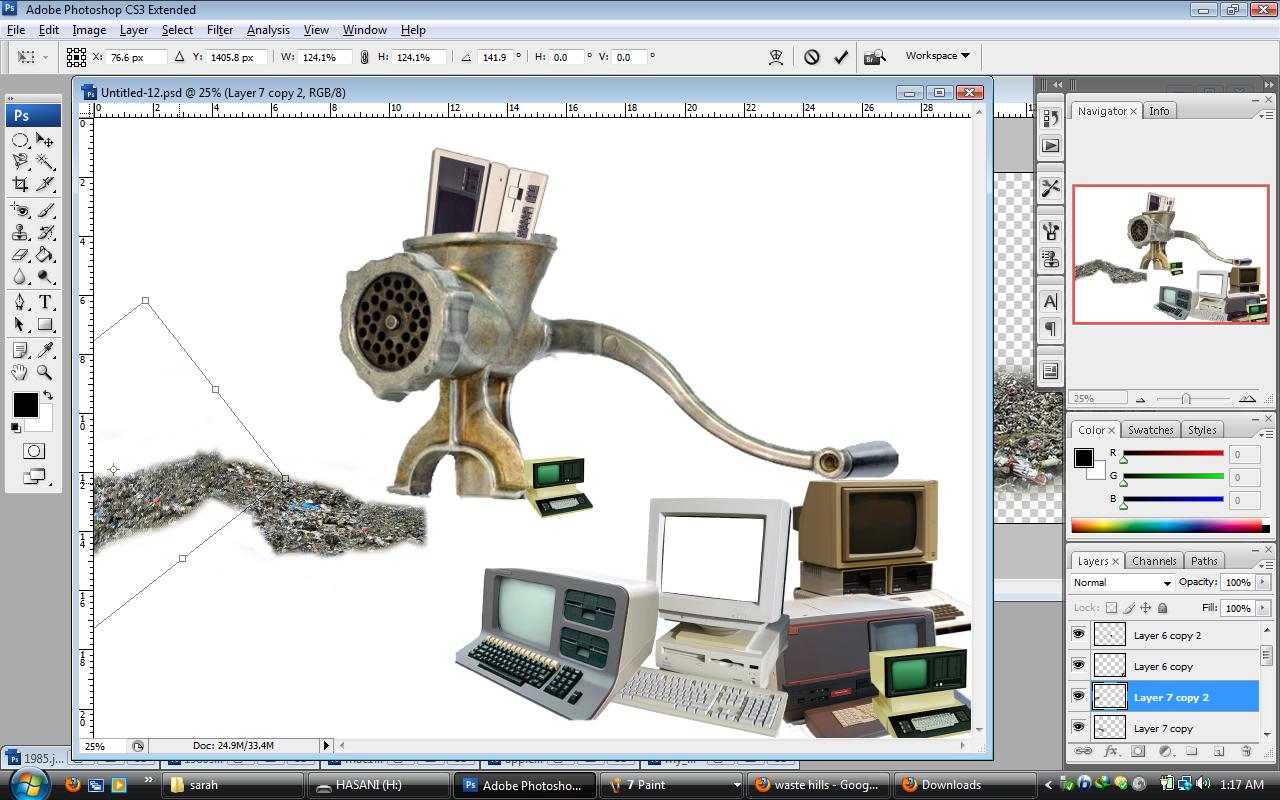Select the Crop tool
Image resolution: width=1280 pixels, height=800 pixels.
[20, 184]
